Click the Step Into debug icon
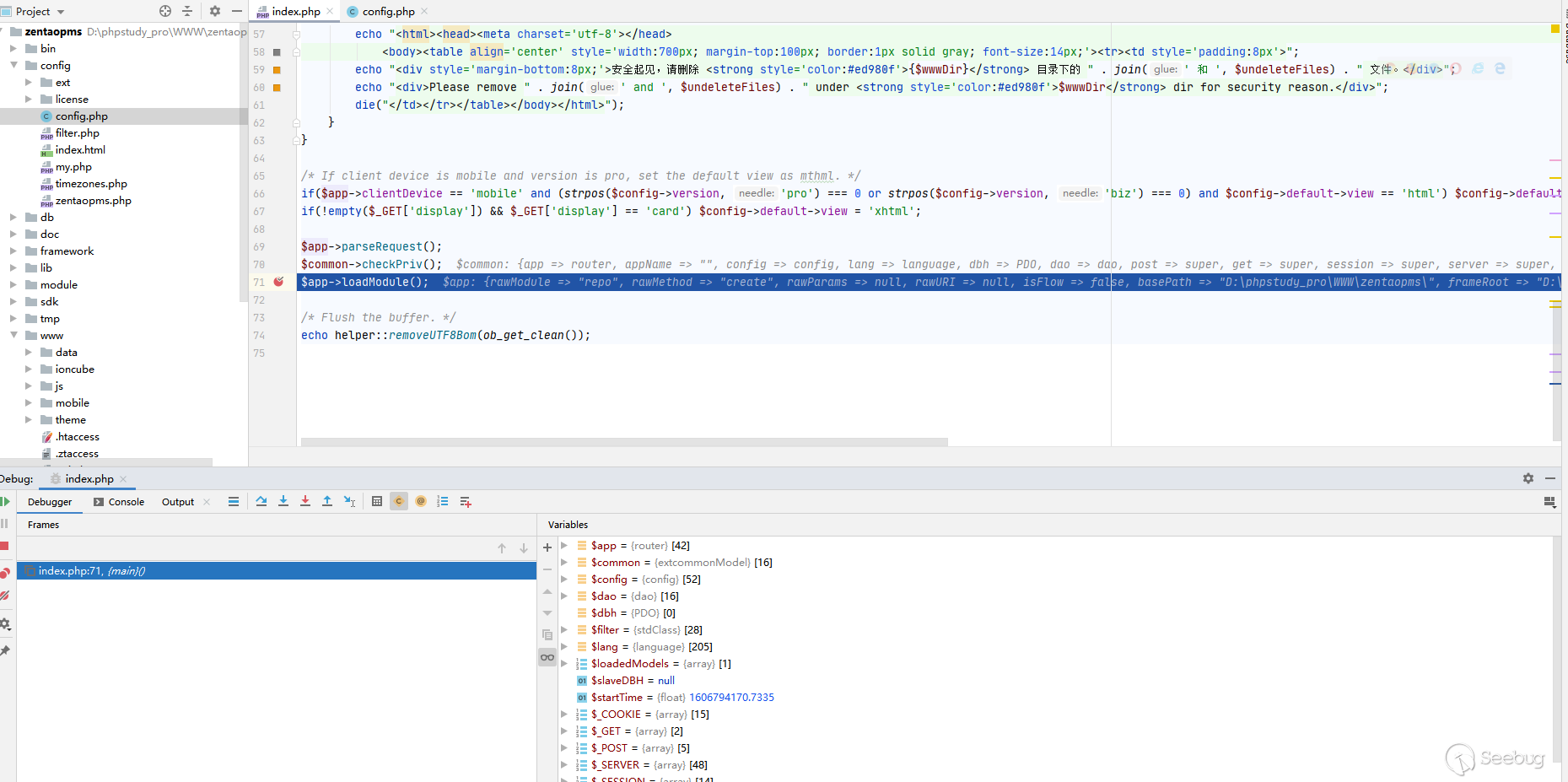The height and width of the screenshot is (782, 1568). (283, 501)
